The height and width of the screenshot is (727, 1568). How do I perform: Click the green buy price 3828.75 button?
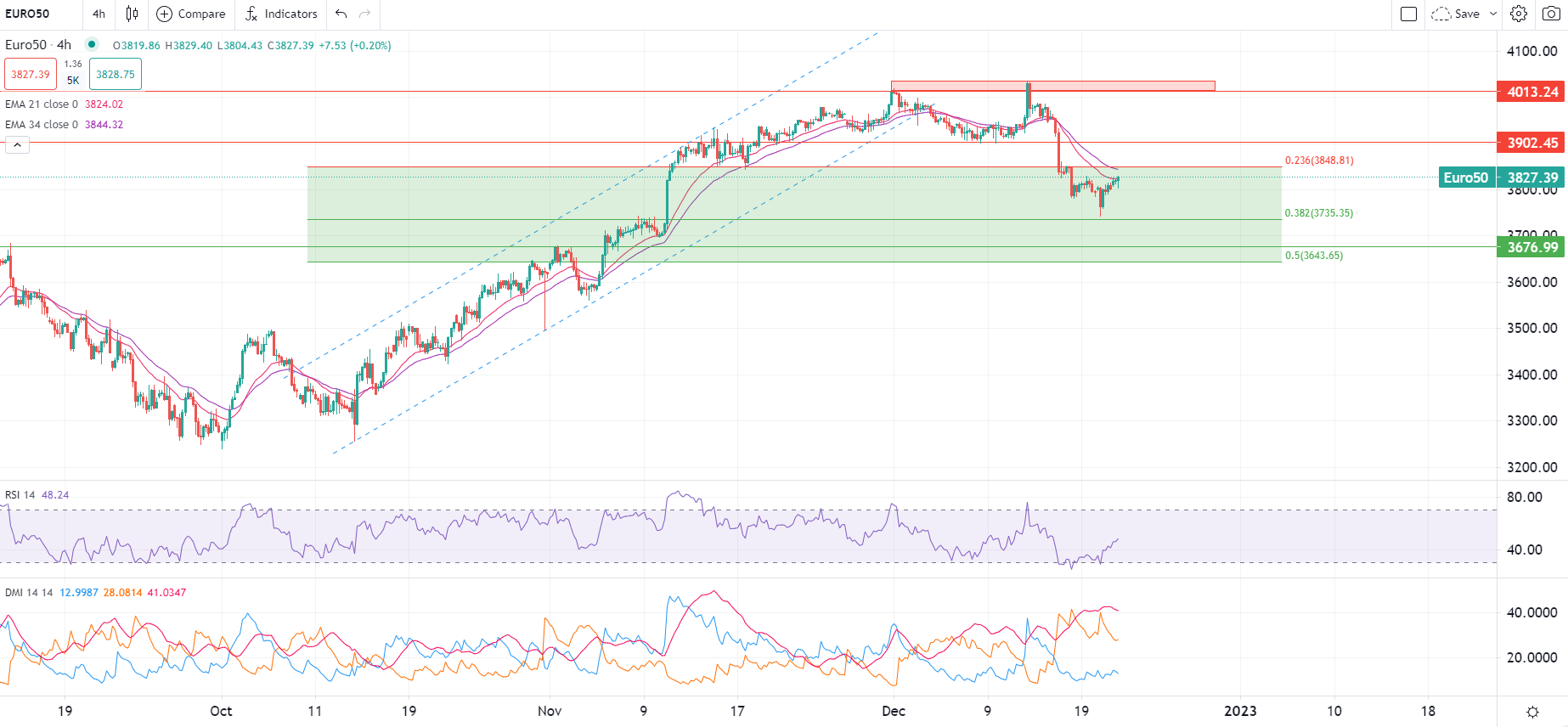(116, 74)
